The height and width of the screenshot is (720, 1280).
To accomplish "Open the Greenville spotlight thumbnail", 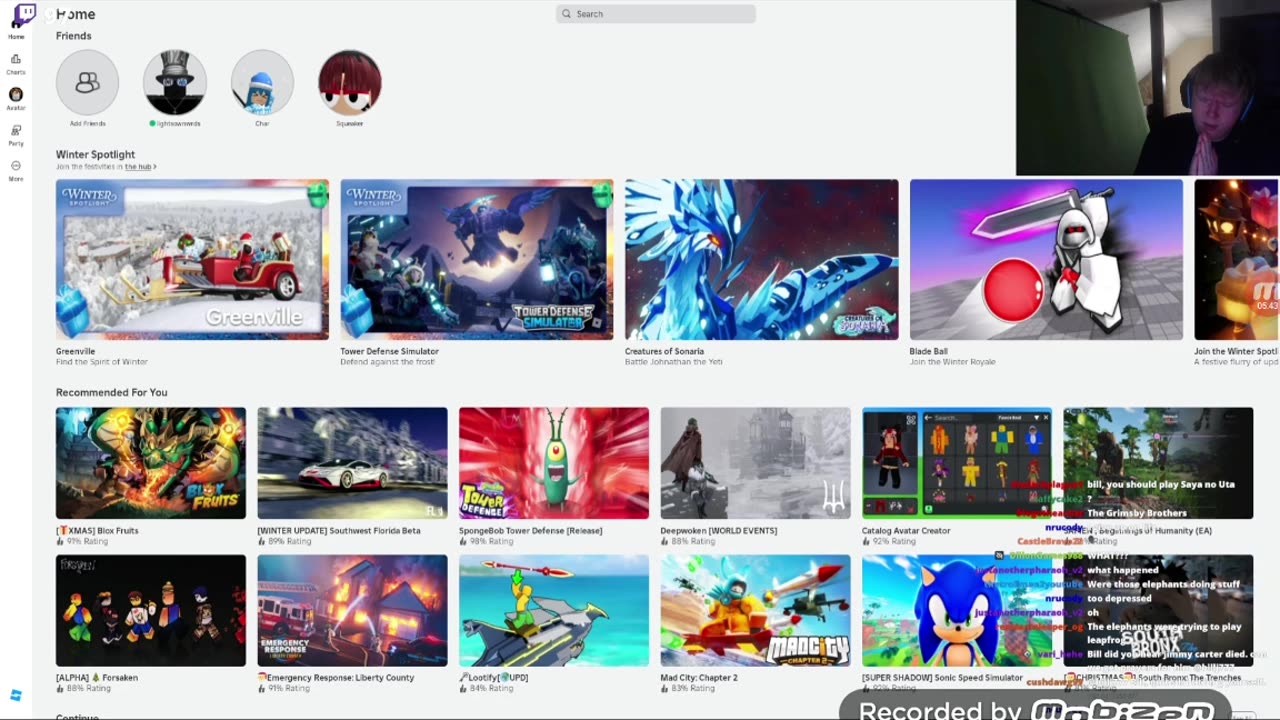I will pyautogui.click(x=192, y=260).
